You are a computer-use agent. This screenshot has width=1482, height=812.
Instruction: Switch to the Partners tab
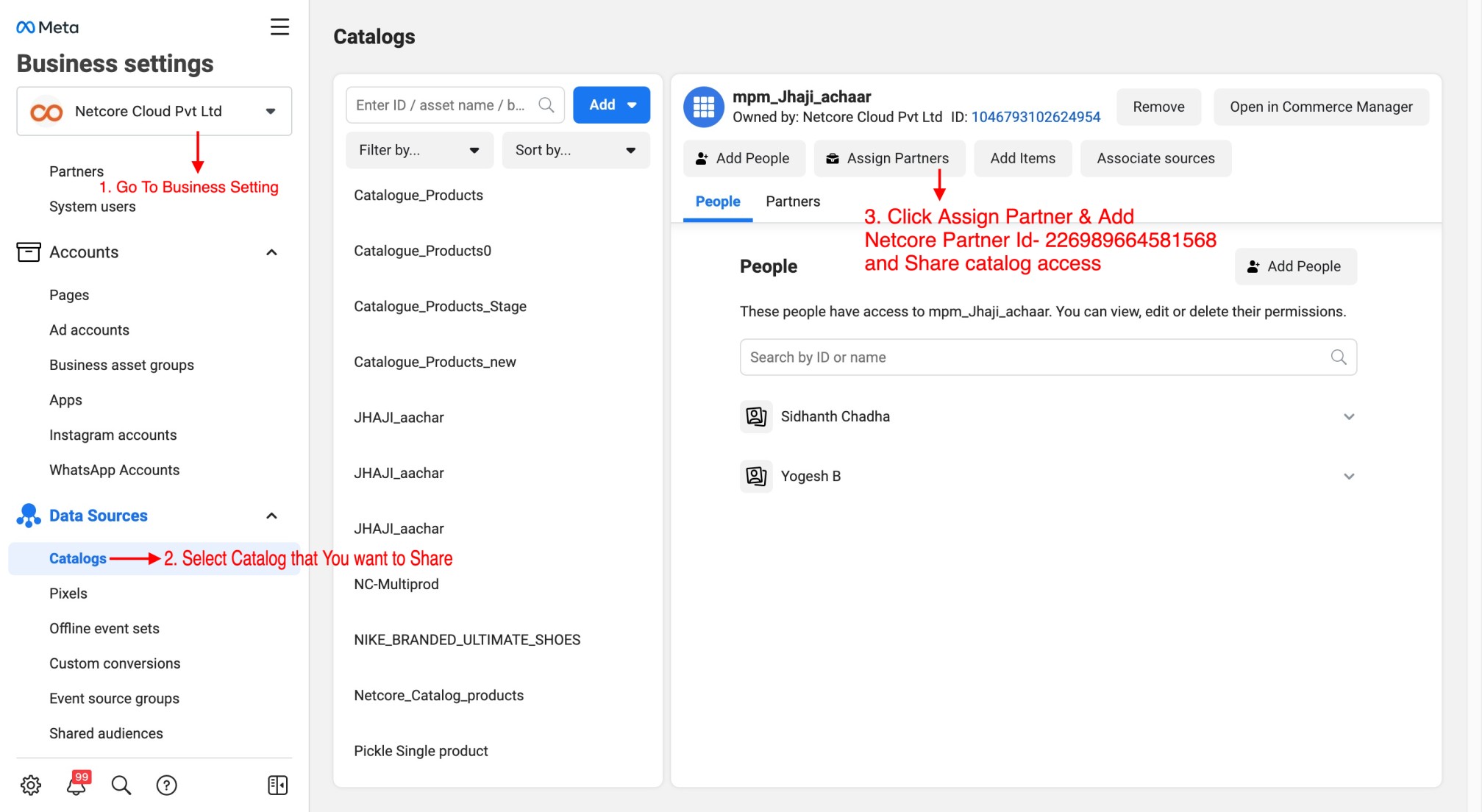point(792,202)
